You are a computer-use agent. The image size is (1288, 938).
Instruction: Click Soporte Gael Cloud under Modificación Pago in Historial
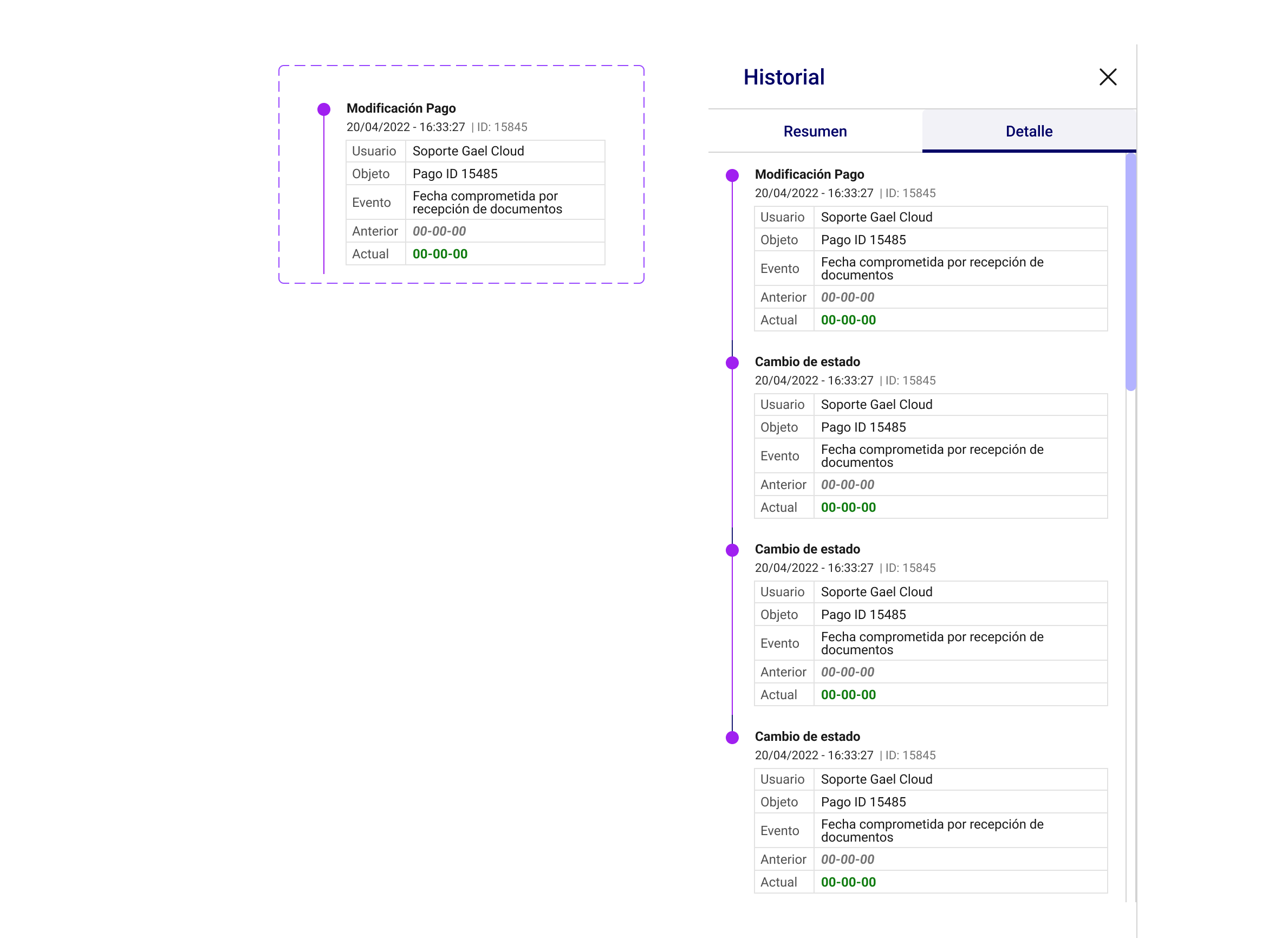point(876,217)
